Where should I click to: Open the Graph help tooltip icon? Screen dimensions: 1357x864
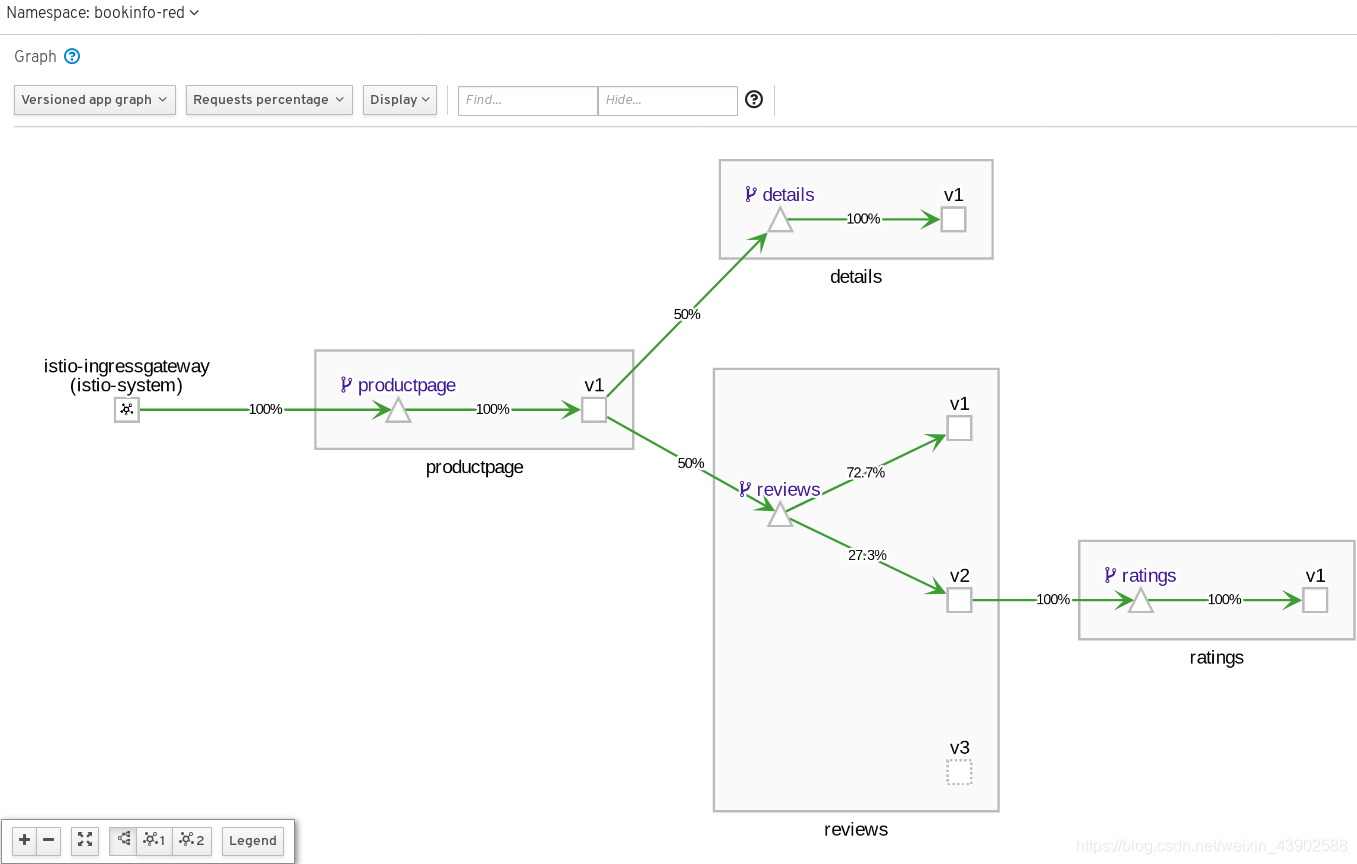(72, 56)
